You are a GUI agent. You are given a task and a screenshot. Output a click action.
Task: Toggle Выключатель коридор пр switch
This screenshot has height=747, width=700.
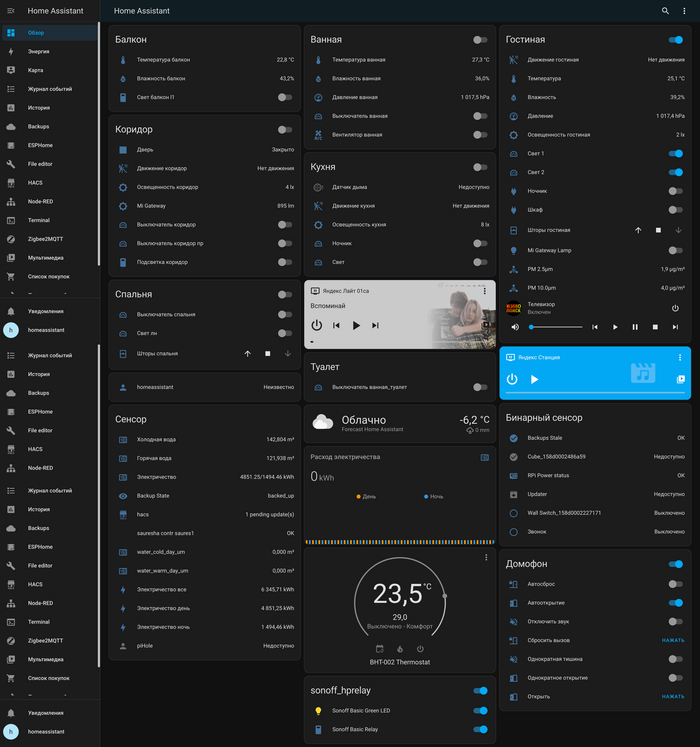click(285, 243)
